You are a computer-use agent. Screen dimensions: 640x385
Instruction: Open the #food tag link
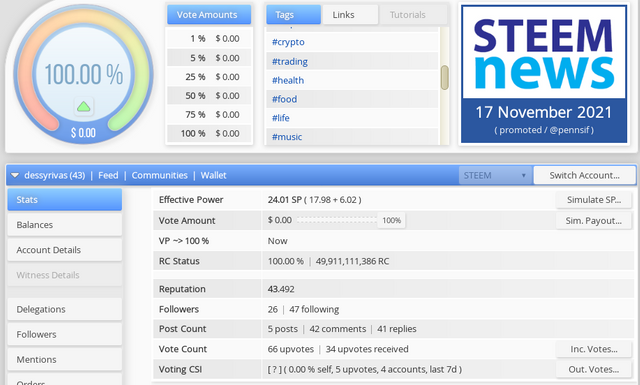284,99
